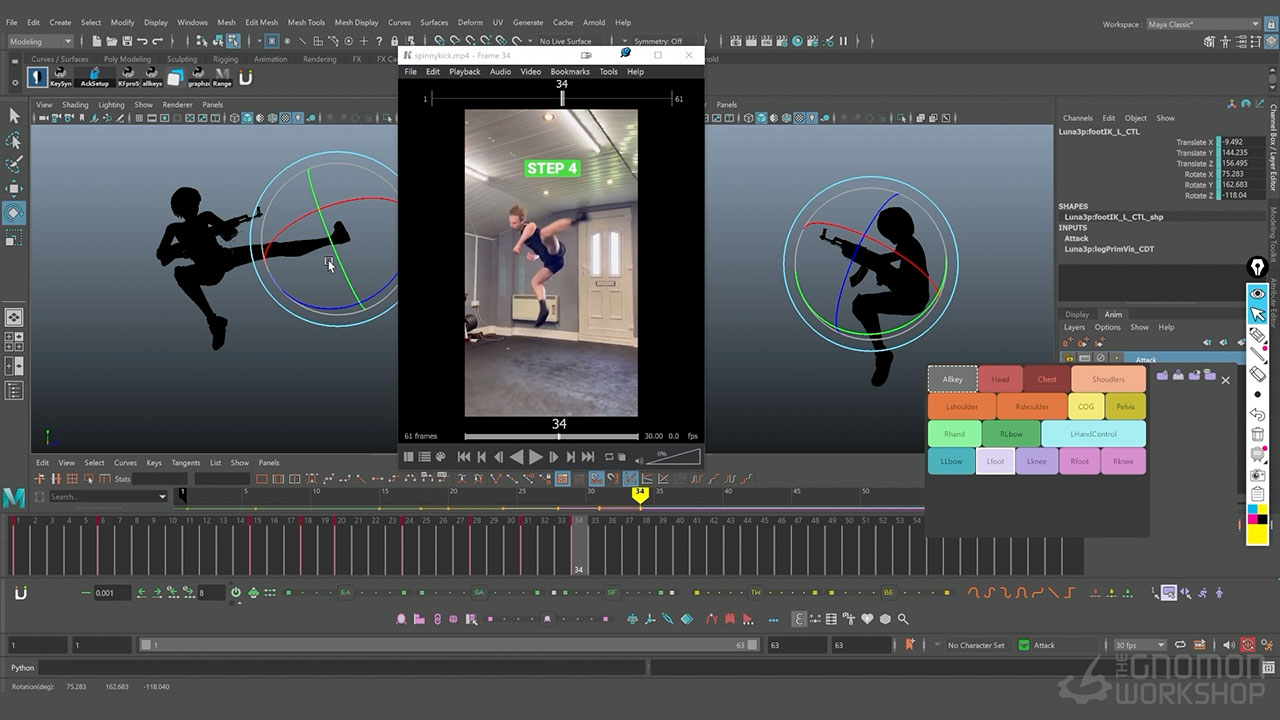The image size is (1280, 720).
Task: Open the 30 fps frame rate dropdown
Action: point(1140,645)
